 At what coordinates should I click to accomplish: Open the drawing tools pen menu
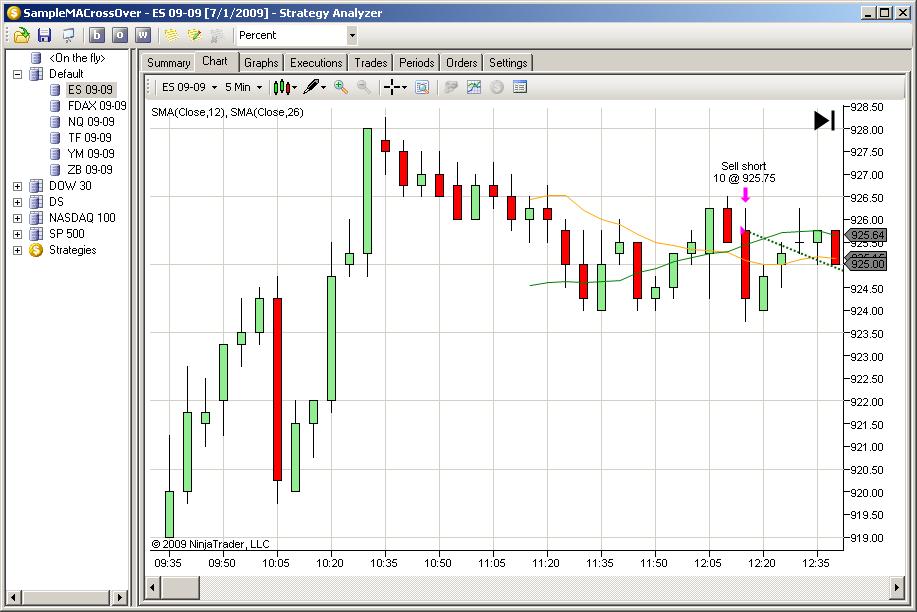(315, 87)
